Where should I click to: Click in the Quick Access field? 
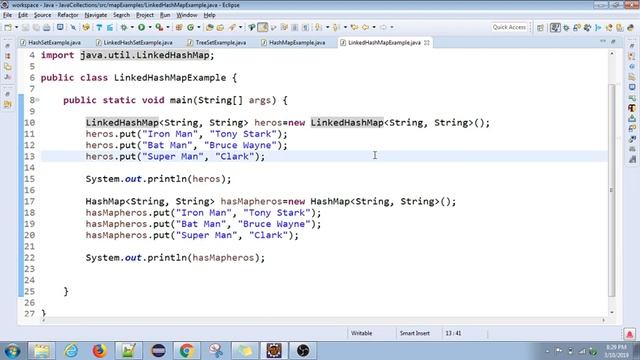pos(509,27)
